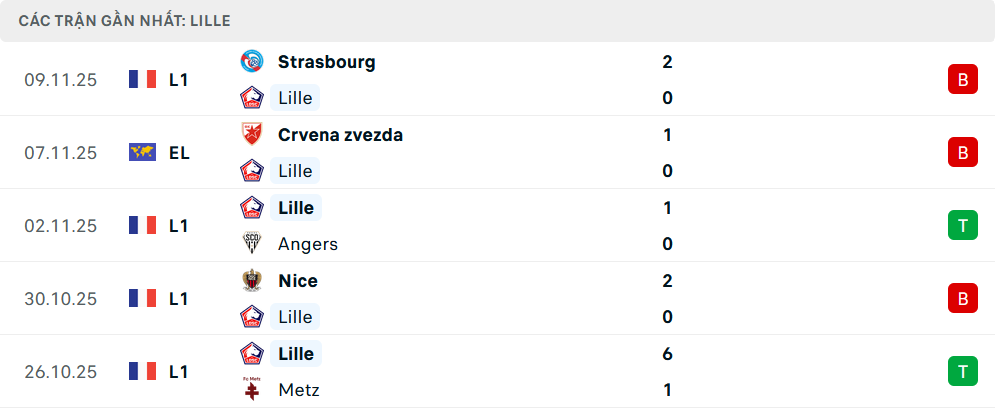
Task: Click the Angers SCO club crest
Action: click(x=250, y=244)
